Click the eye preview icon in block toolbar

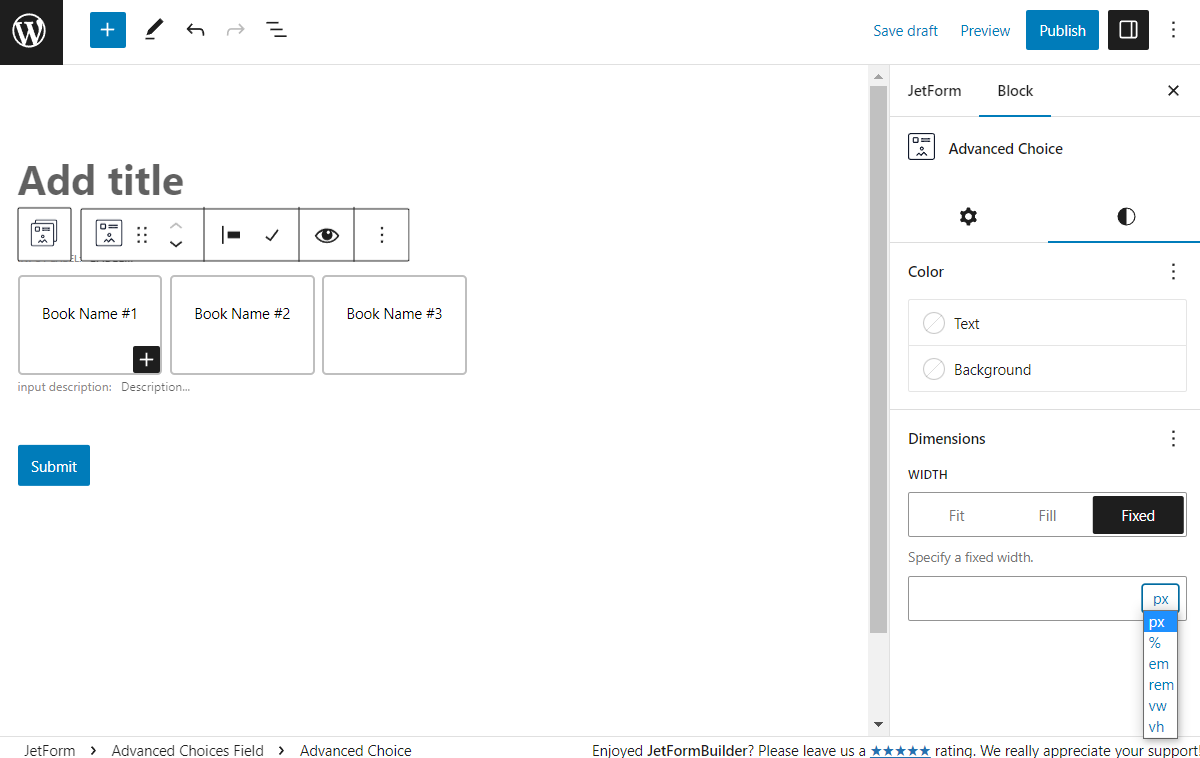tap(327, 234)
